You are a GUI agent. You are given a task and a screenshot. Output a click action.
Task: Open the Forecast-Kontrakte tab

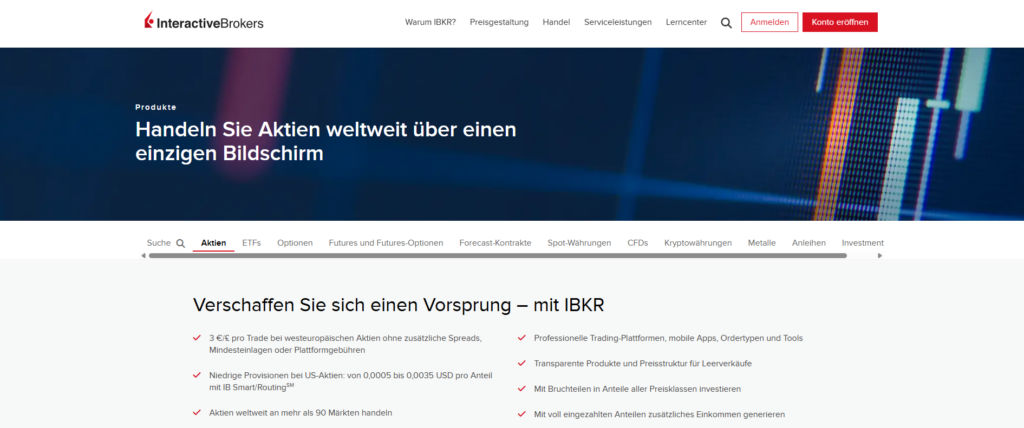click(x=495, y=243)
